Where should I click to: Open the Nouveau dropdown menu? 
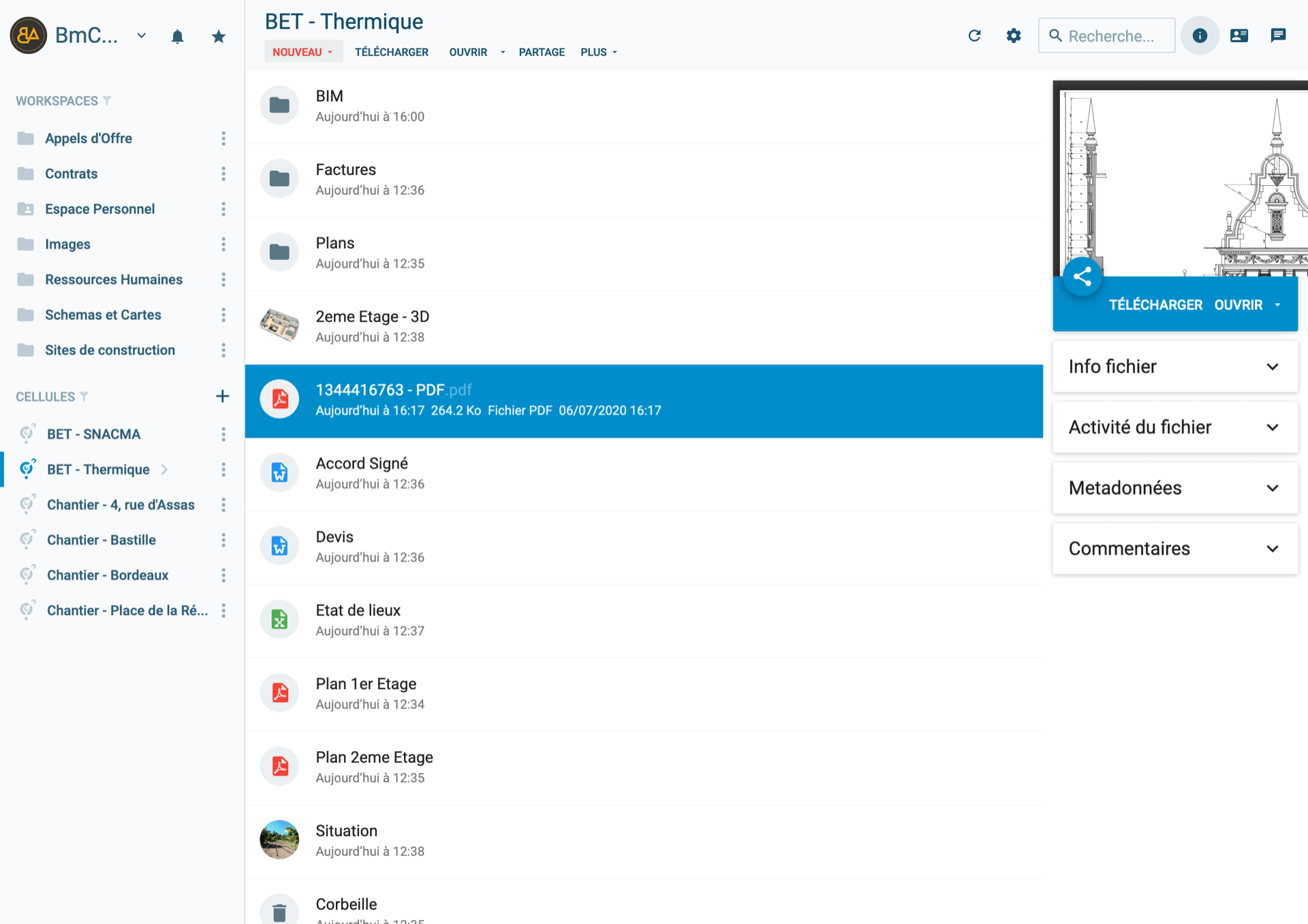(x=303, y=52)
